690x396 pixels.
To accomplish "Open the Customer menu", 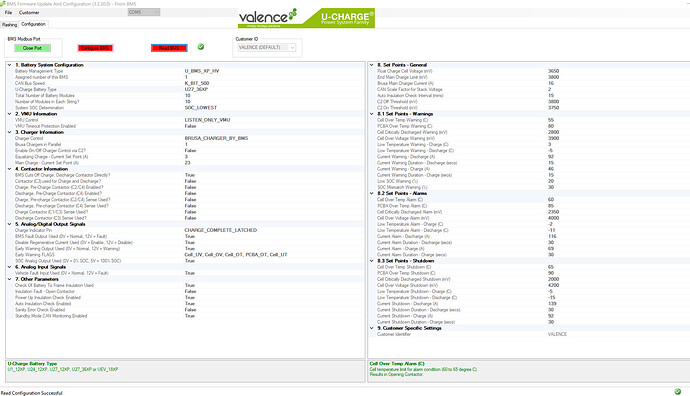I will [x=29, y=12].
